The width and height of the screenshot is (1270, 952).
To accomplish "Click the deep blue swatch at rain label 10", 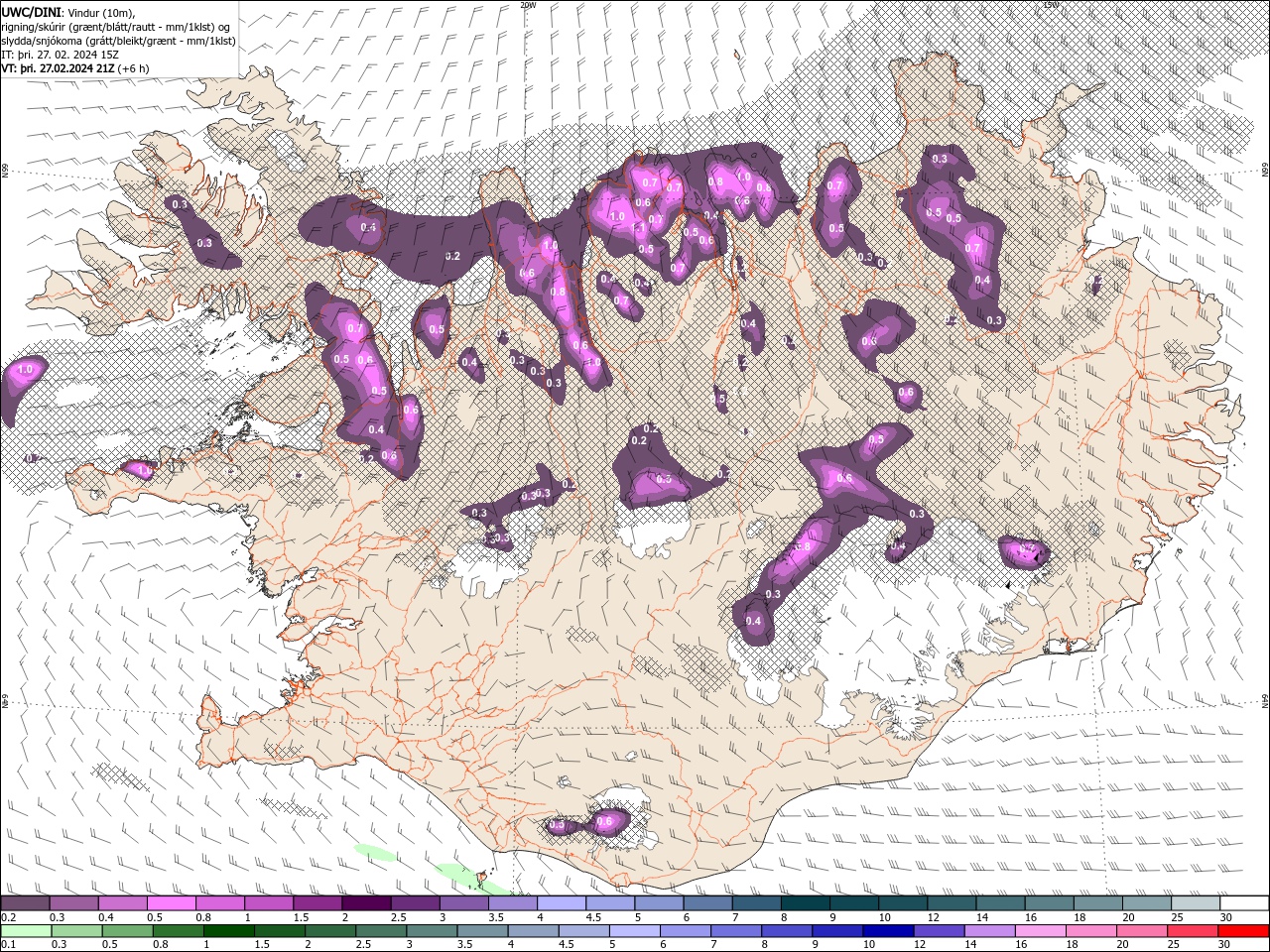I will [x=888, y=930].
